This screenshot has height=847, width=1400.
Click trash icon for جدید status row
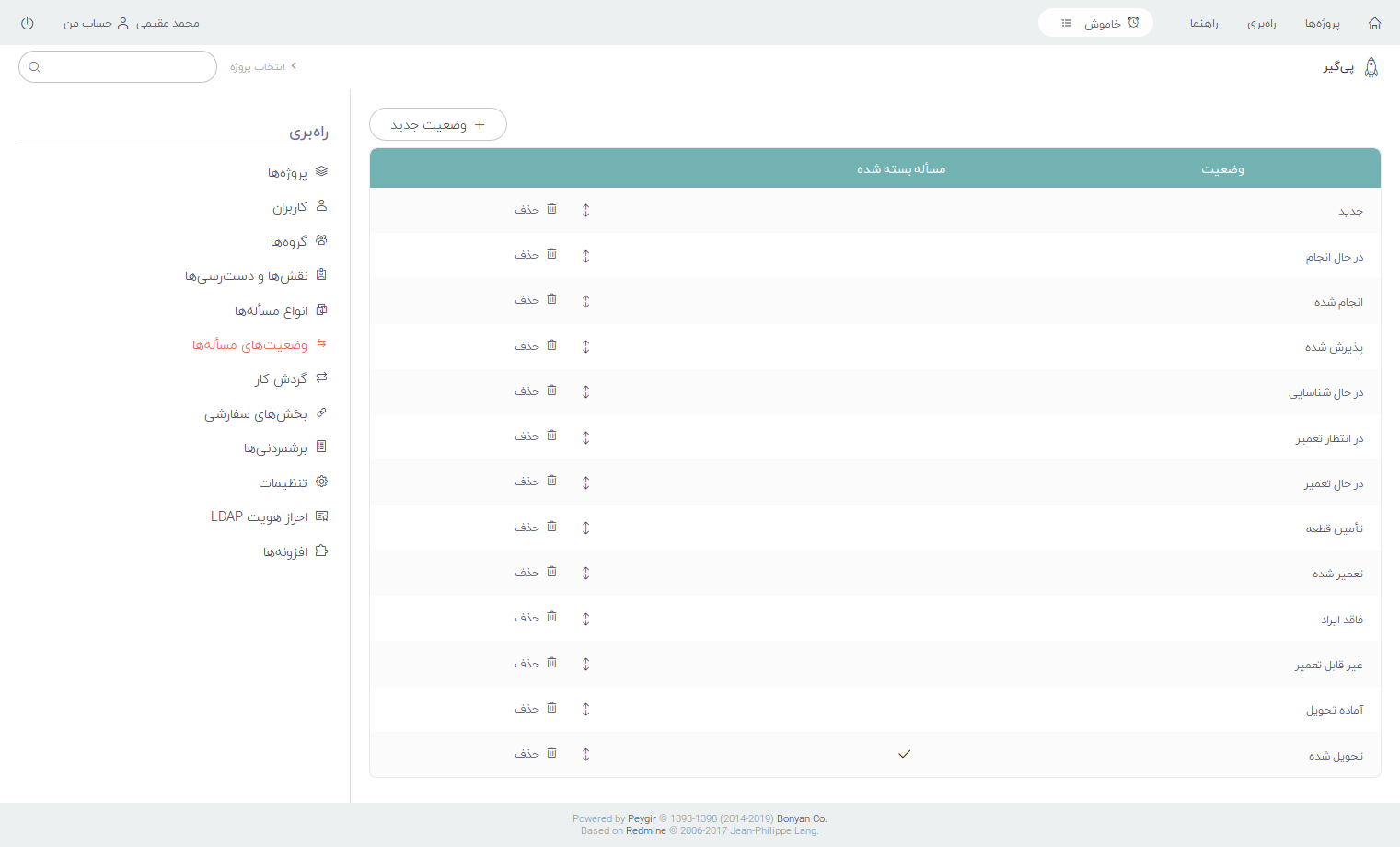551,209
